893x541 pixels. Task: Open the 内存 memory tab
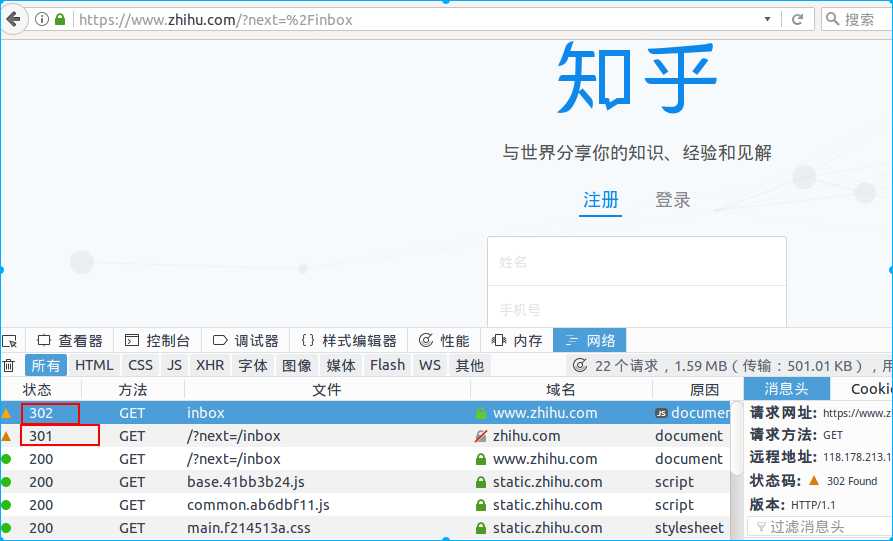(517, 341)
